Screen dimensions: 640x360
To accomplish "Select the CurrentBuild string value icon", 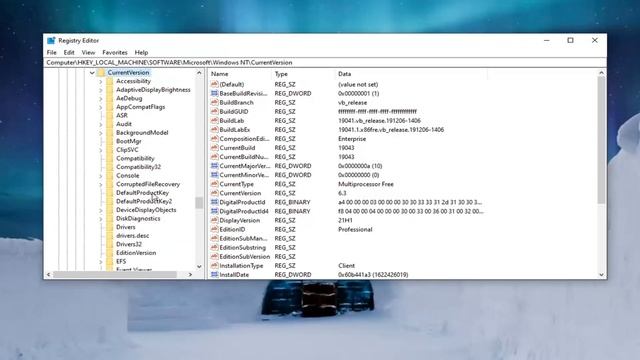I will tap(214, 148).
